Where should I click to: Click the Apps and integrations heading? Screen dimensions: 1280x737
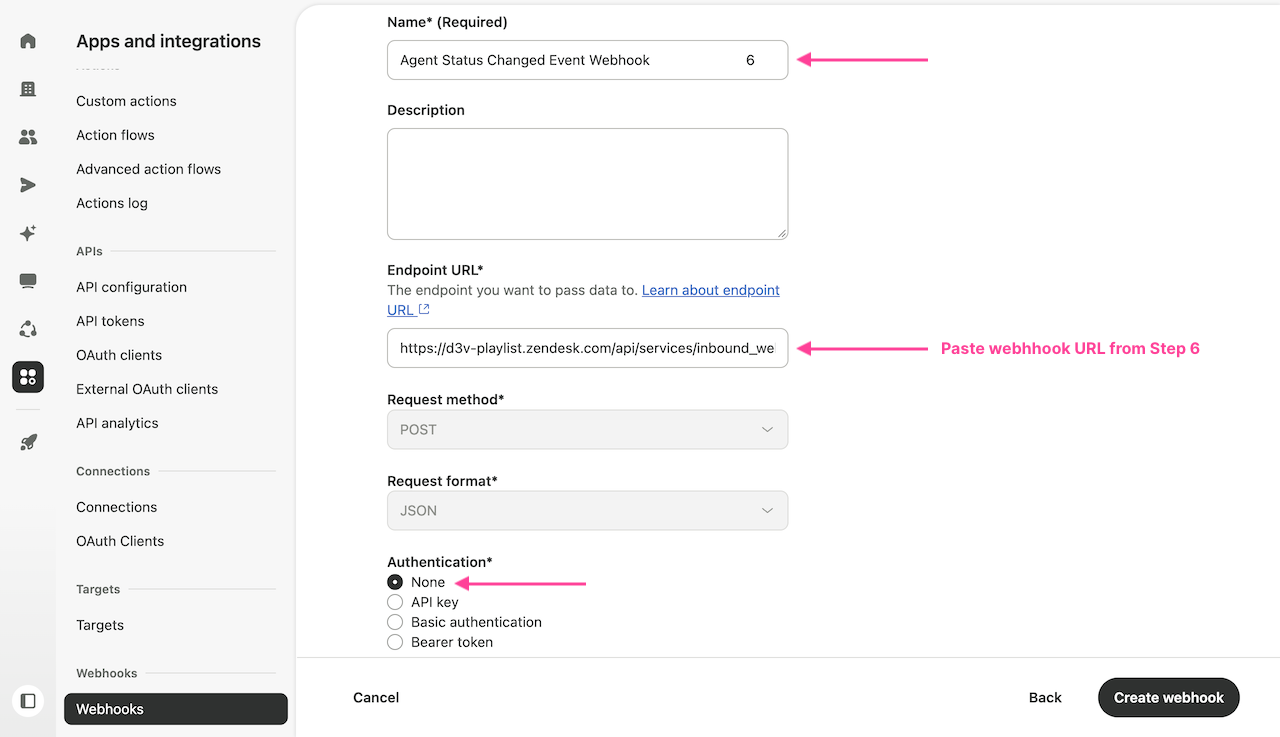[168, 41]
